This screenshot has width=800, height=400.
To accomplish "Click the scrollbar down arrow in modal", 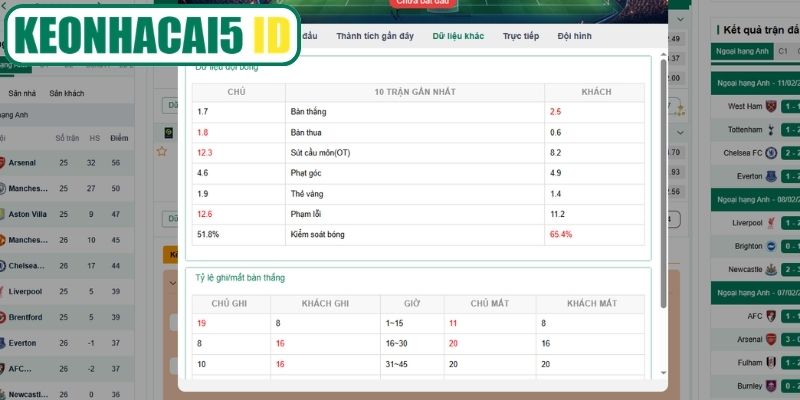I will tap(663, 373).
